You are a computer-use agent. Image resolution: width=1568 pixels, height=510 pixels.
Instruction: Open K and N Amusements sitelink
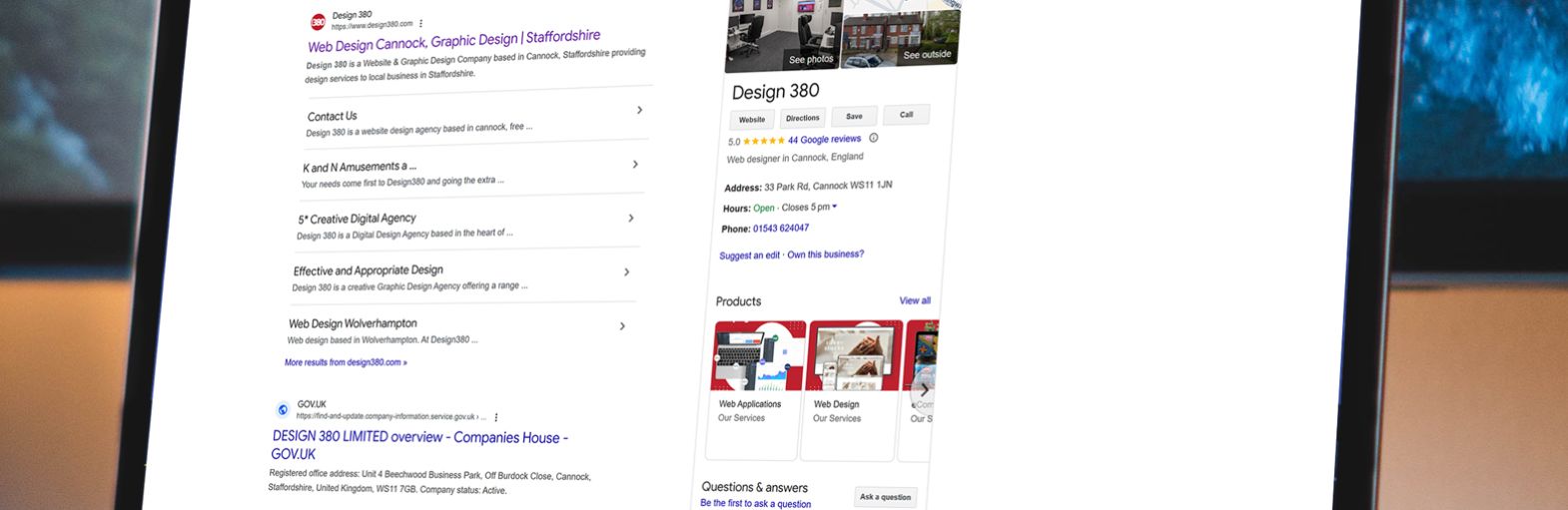coord(360,167)
